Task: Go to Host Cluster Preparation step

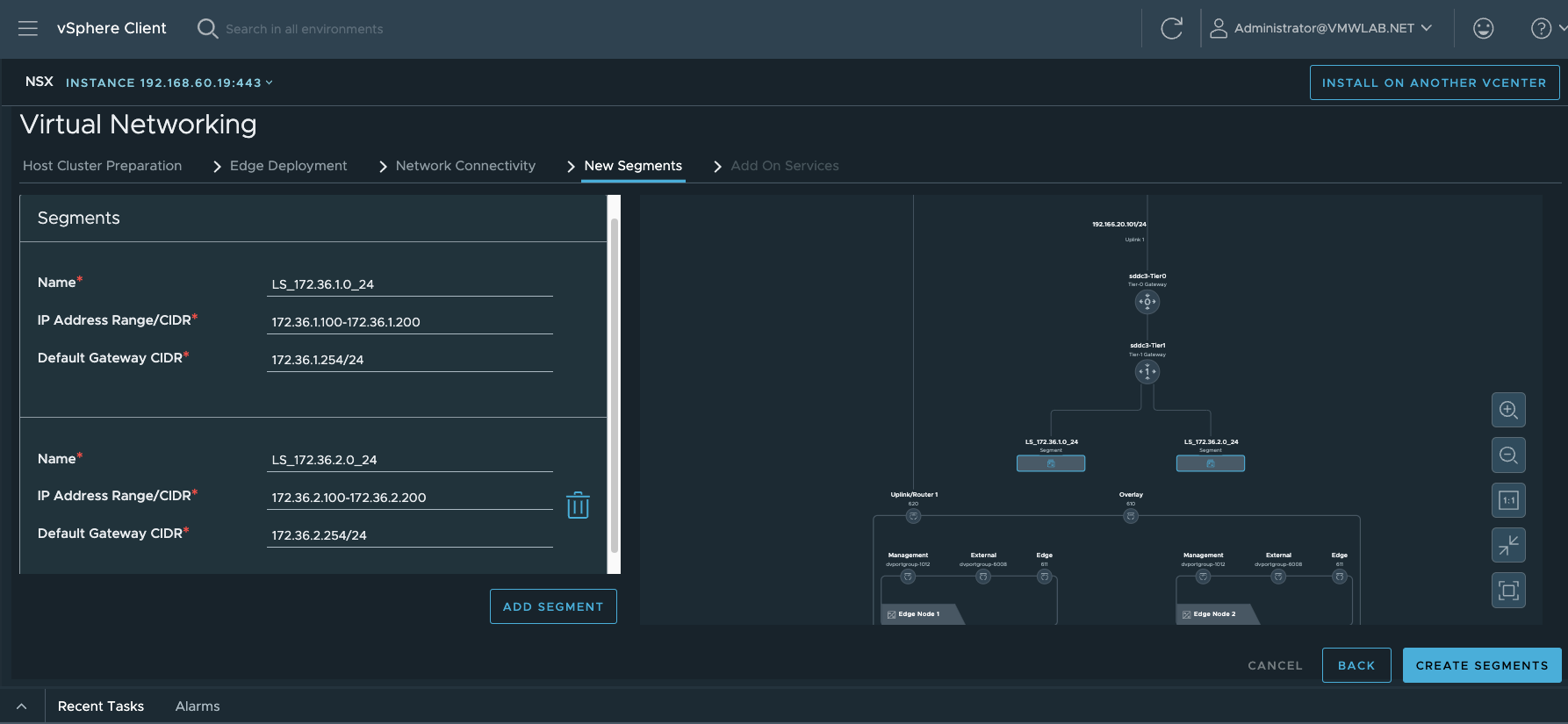Action: (x=102, y=166)
